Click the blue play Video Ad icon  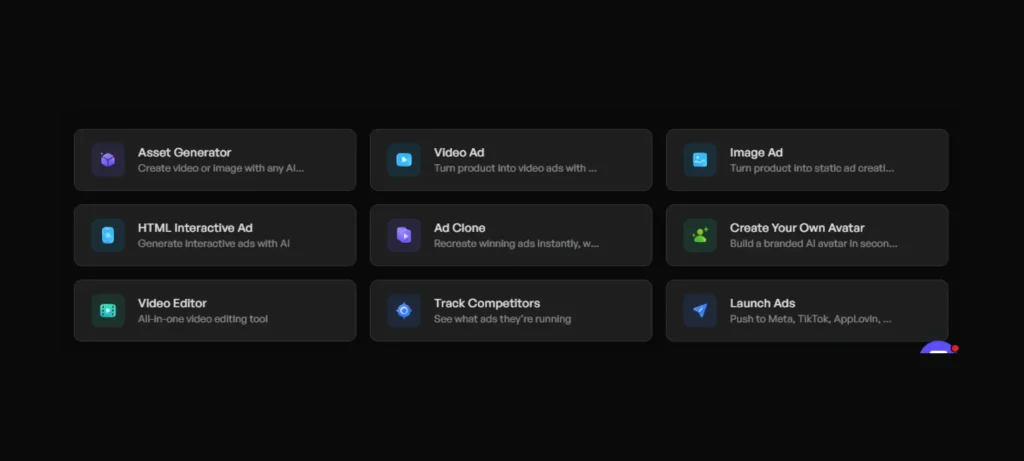point(404,160)
